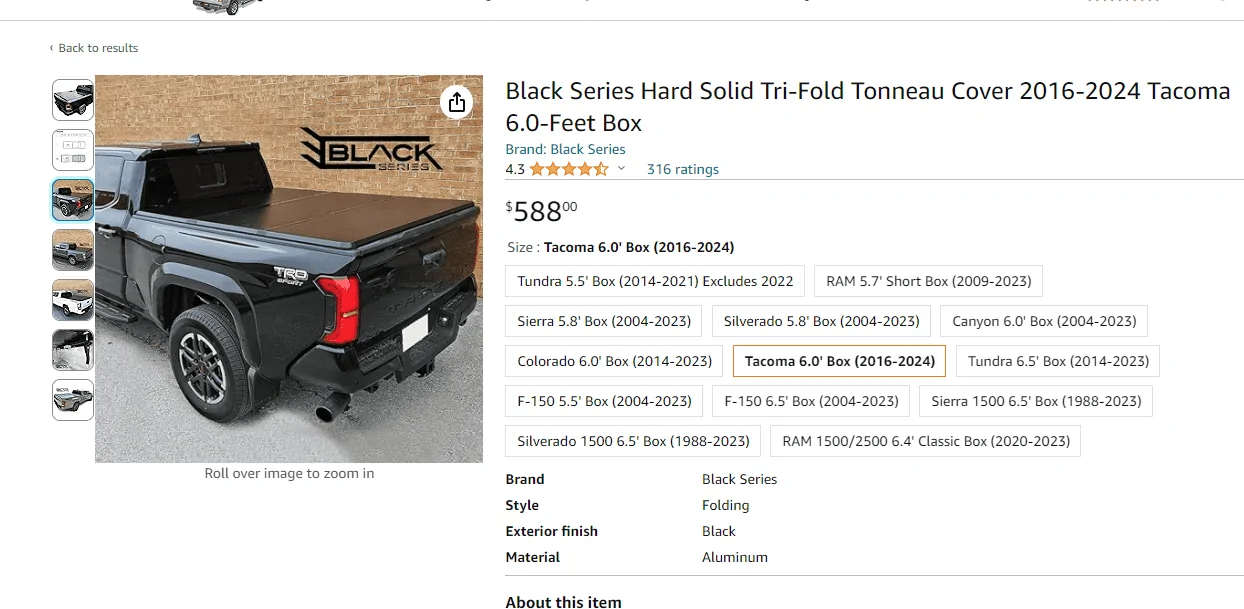
Task: Choose Colorado 6.0' Box (2014-2023)
Action: coord(614,361)
